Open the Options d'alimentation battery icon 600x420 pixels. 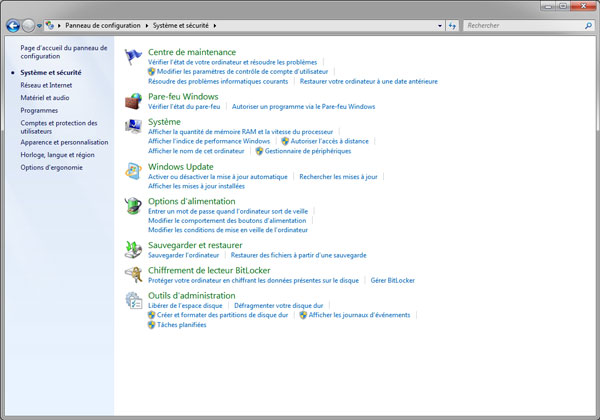(133, 206)
